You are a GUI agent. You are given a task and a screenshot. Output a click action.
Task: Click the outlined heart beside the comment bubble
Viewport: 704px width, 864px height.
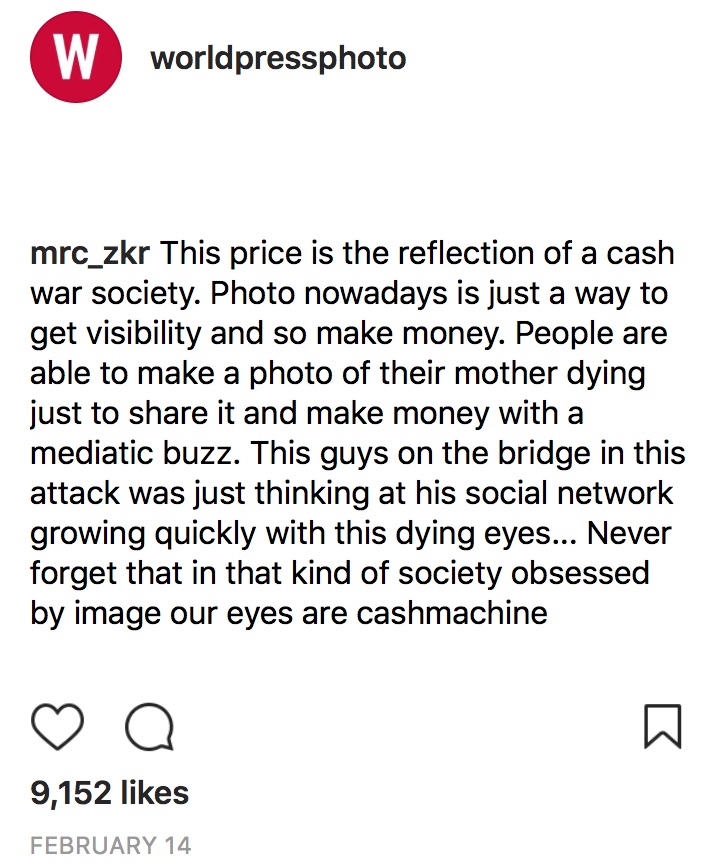tap(58, 727)
